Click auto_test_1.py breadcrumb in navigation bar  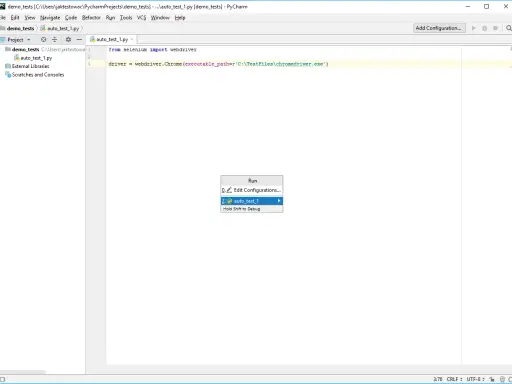[x=60, y=28]
